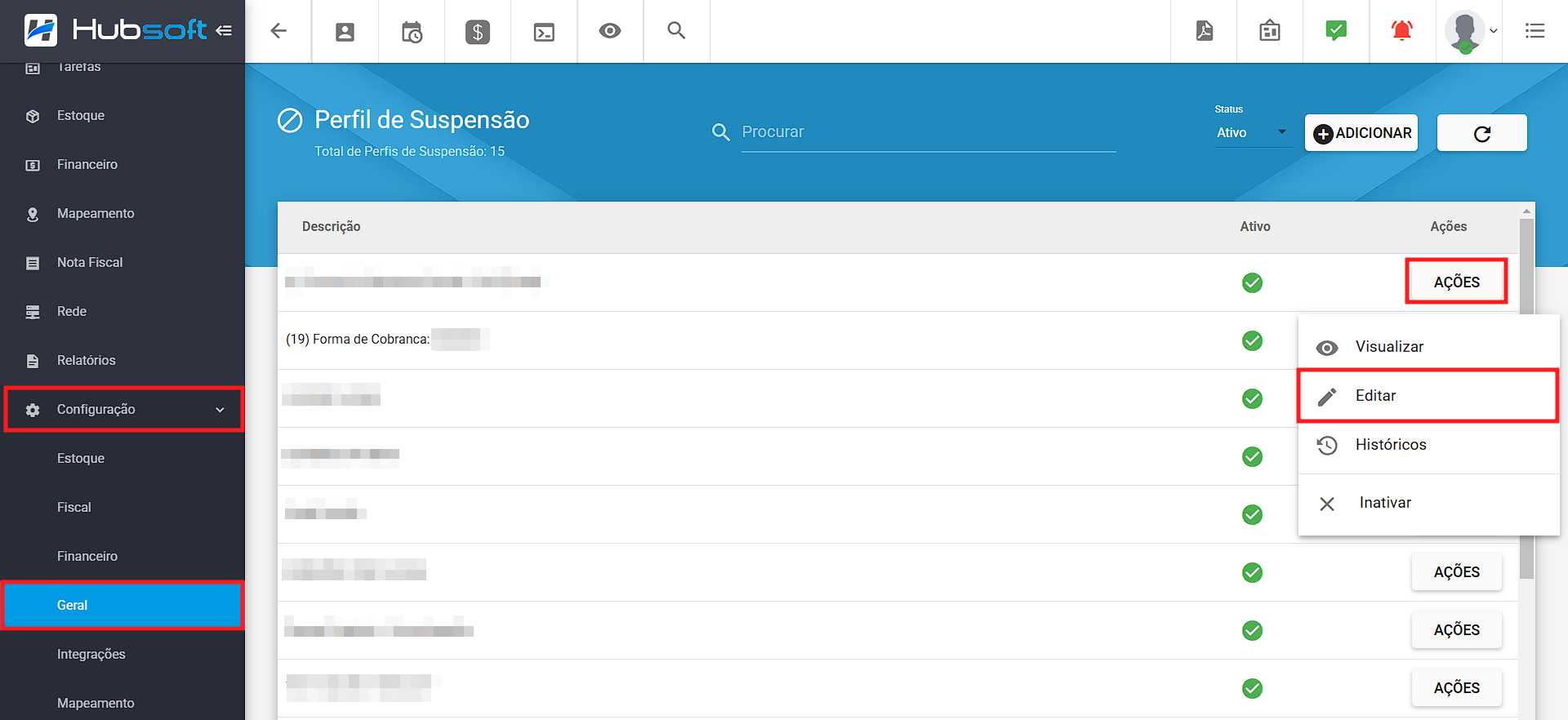Screen dimensions: 1568x720
Task: Open the badge calendar icon in header
Action: click(x=1270, y=31)
